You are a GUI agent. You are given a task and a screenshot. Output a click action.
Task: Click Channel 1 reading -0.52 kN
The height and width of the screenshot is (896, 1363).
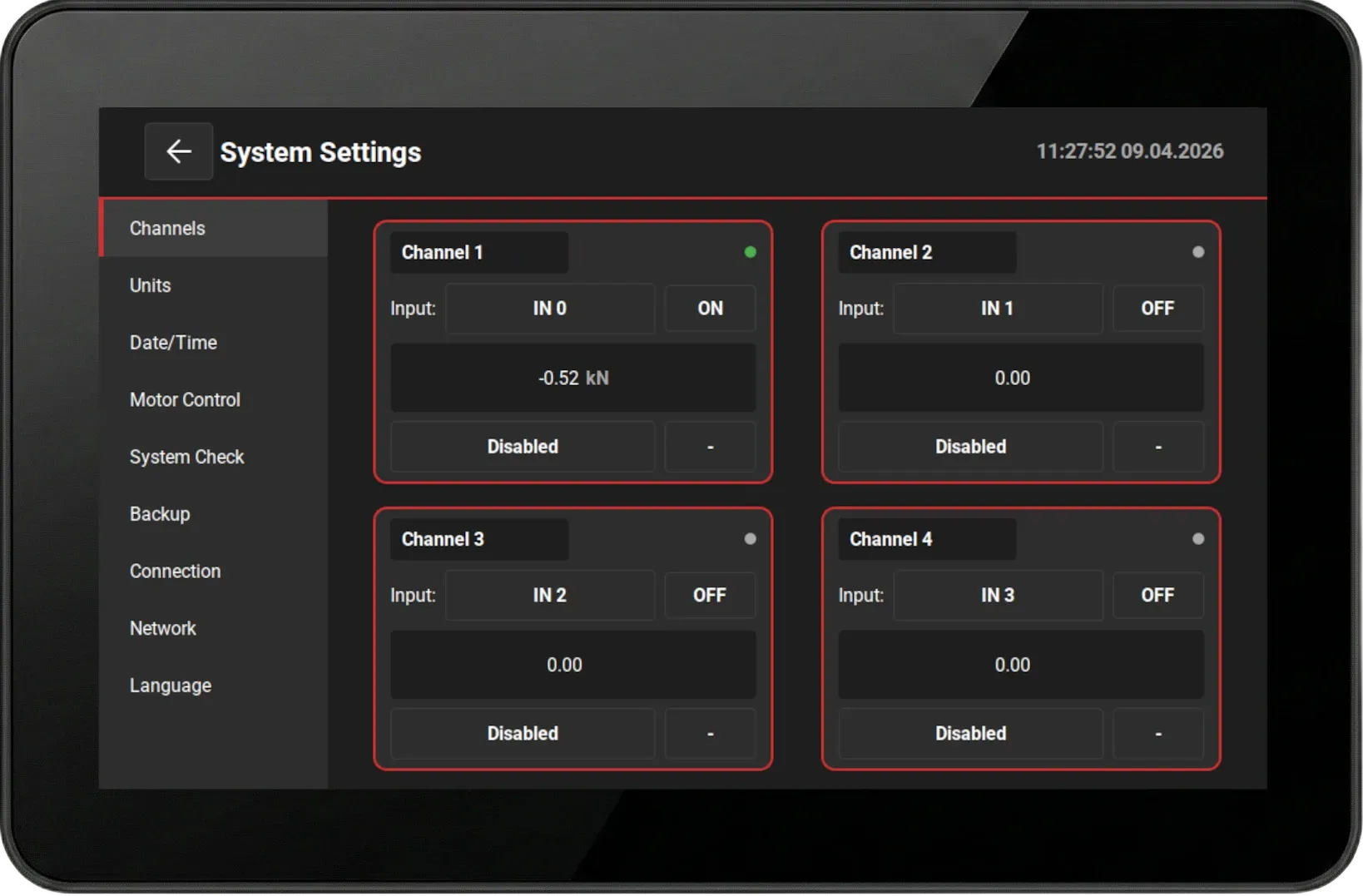[x=572, y=379]
